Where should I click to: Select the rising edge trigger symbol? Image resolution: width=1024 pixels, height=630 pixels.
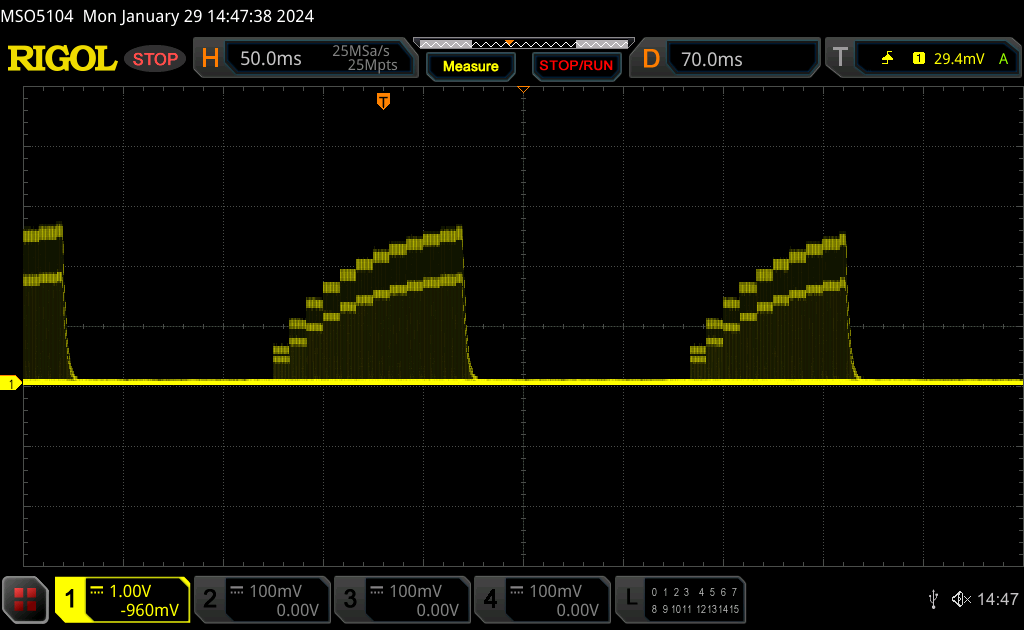pos(887,59)
